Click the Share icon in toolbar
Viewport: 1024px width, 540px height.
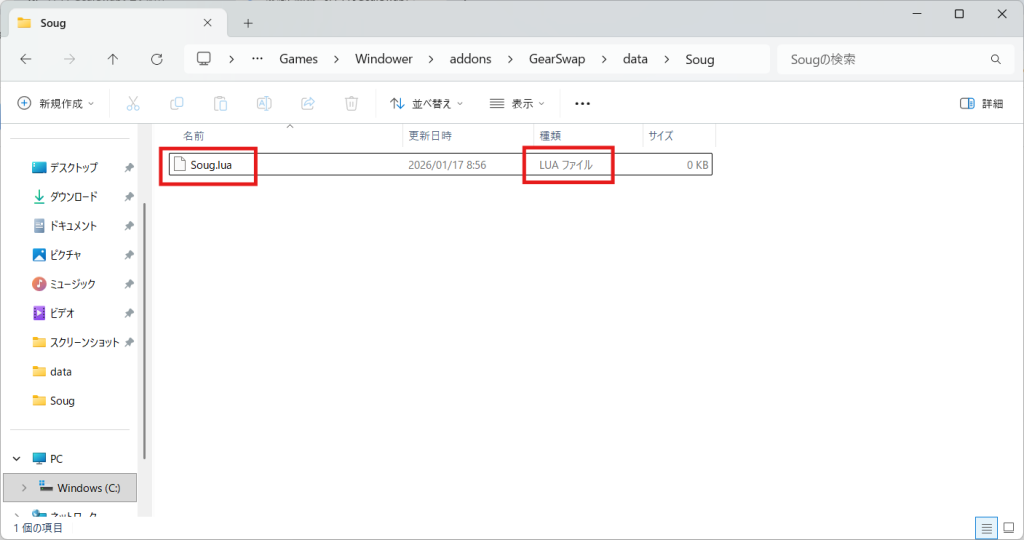pos(308,103)
